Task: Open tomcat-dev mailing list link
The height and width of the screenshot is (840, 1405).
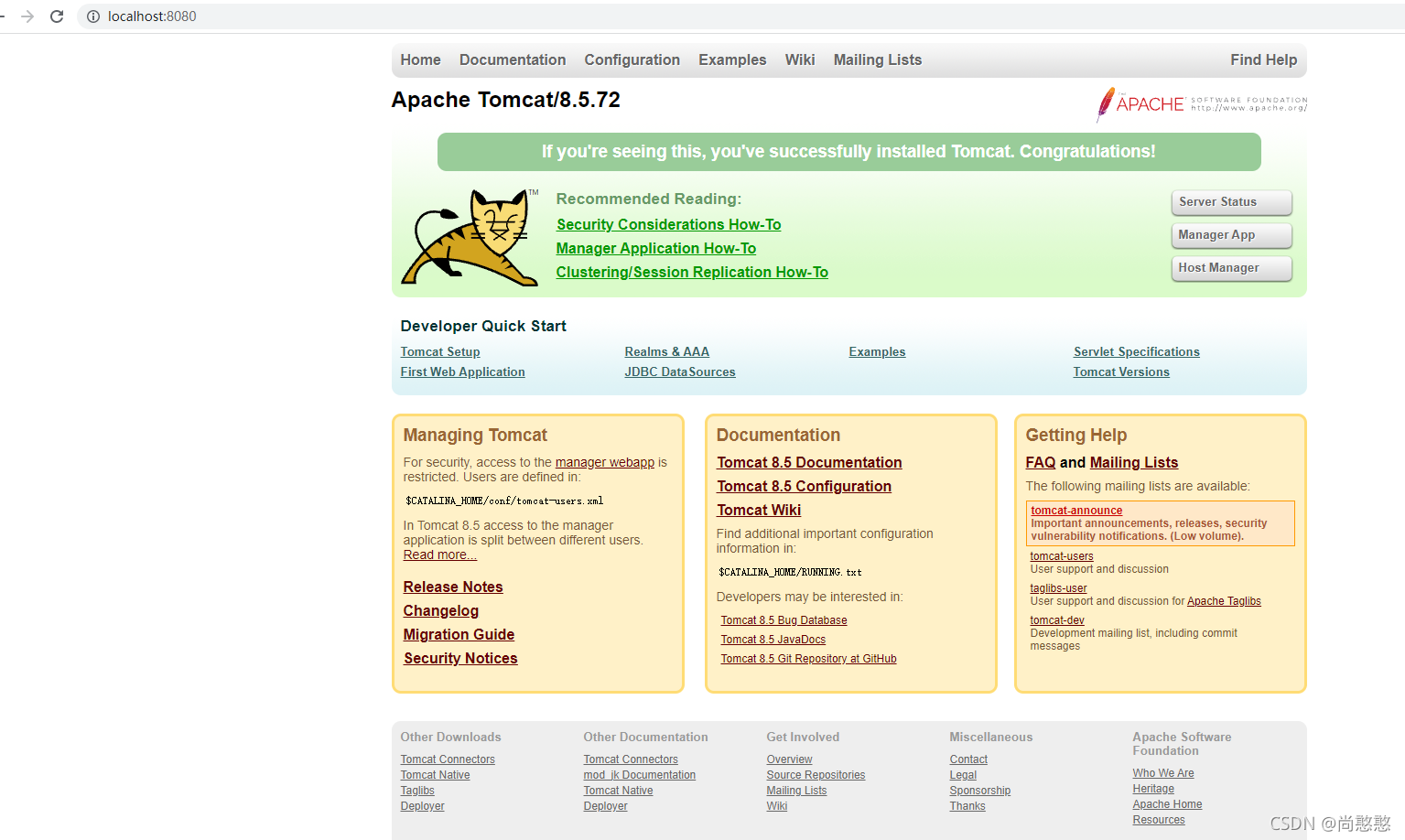Action: click(1057, 620)
